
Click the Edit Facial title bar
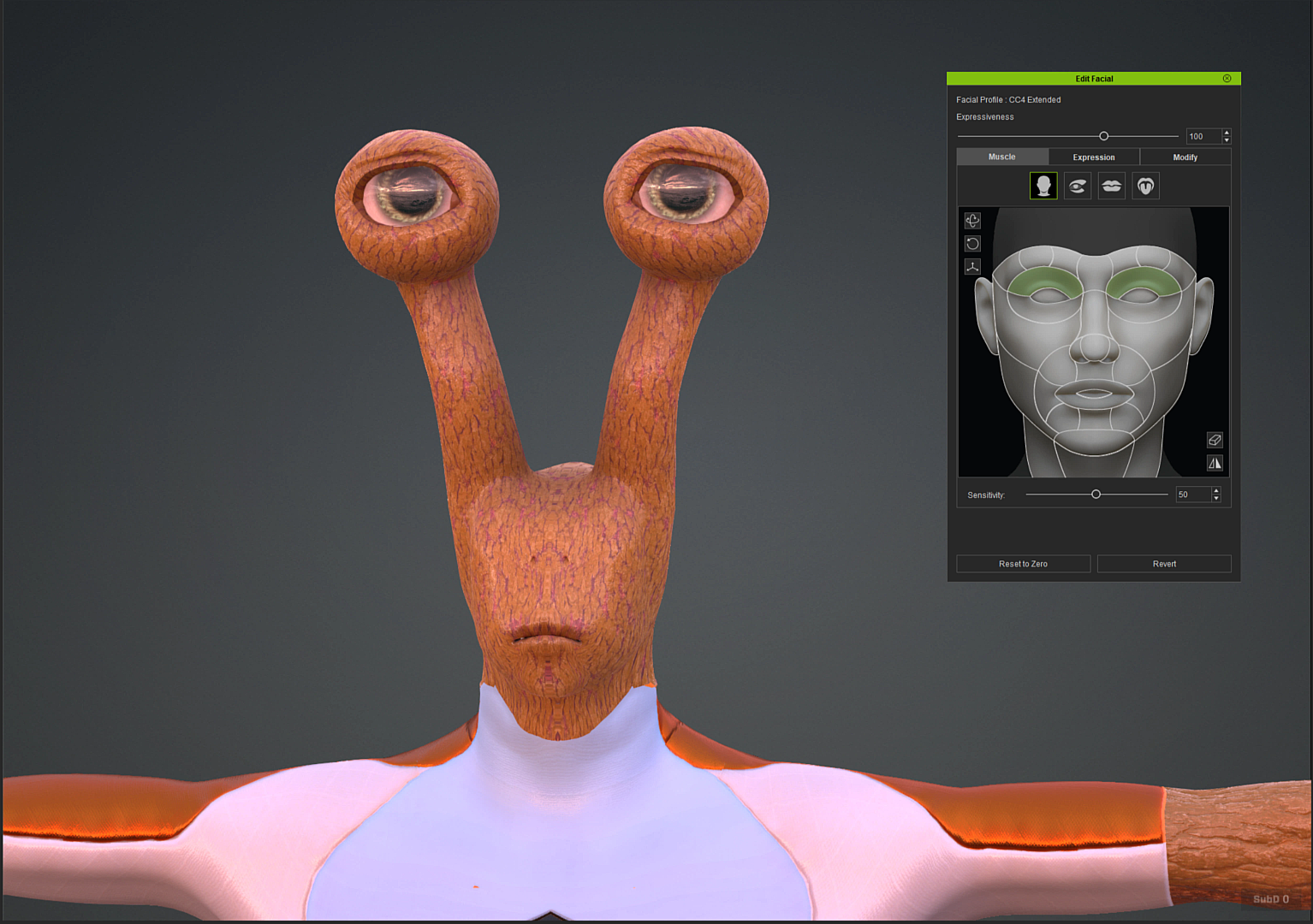pyautogui.click(x=1094, y=79)
